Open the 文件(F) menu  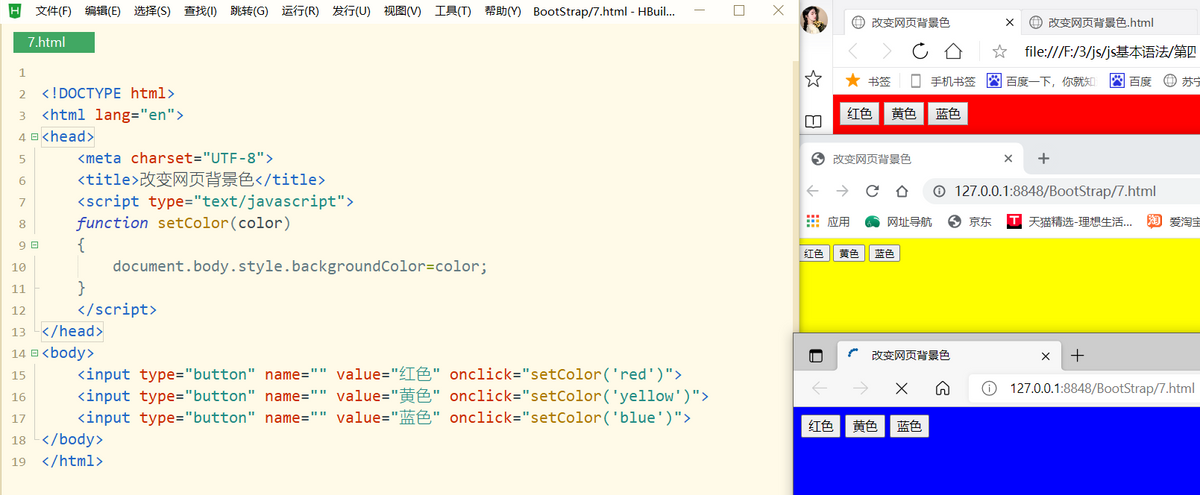click(x=53, y=11)
